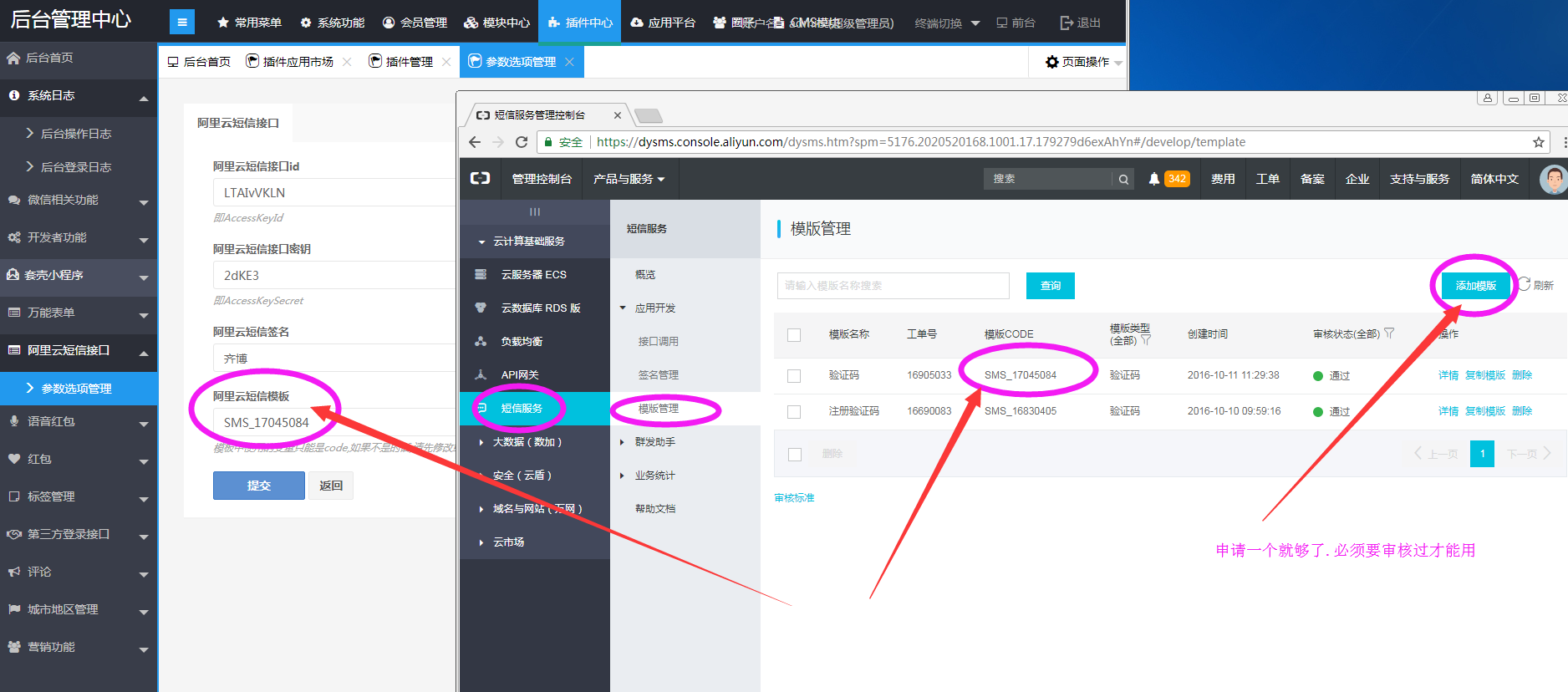Click the browser back arrow

coord(475,142)
